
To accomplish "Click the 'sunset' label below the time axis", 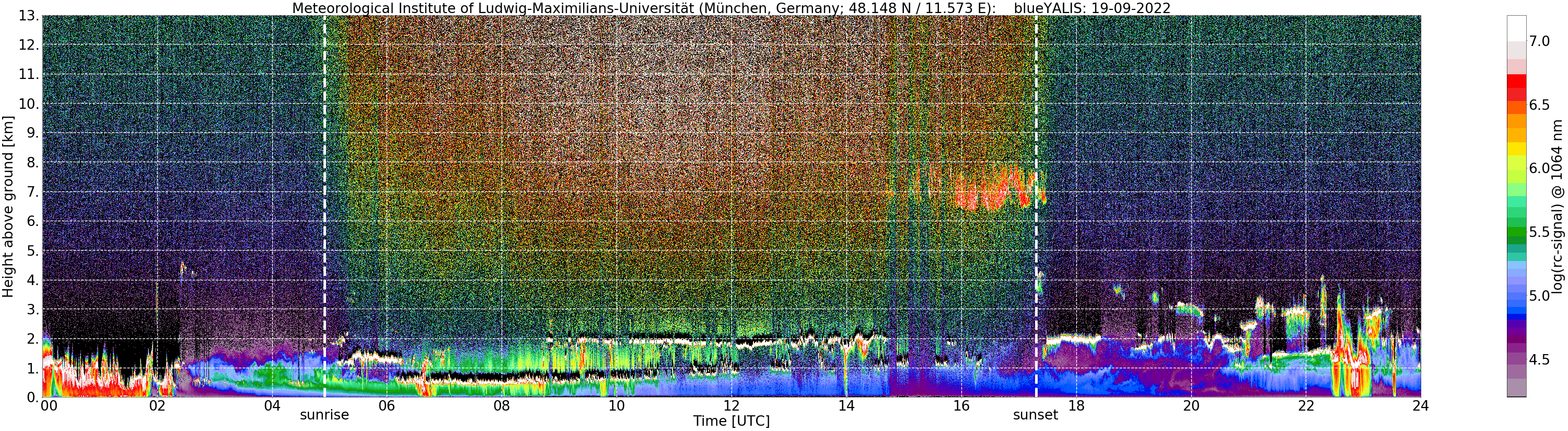I will 1036,415.
